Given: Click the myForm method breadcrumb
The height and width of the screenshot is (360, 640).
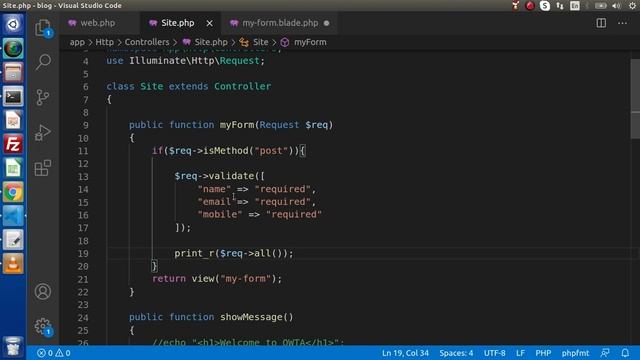Looking at the screenshot, I should pos(304,42).
